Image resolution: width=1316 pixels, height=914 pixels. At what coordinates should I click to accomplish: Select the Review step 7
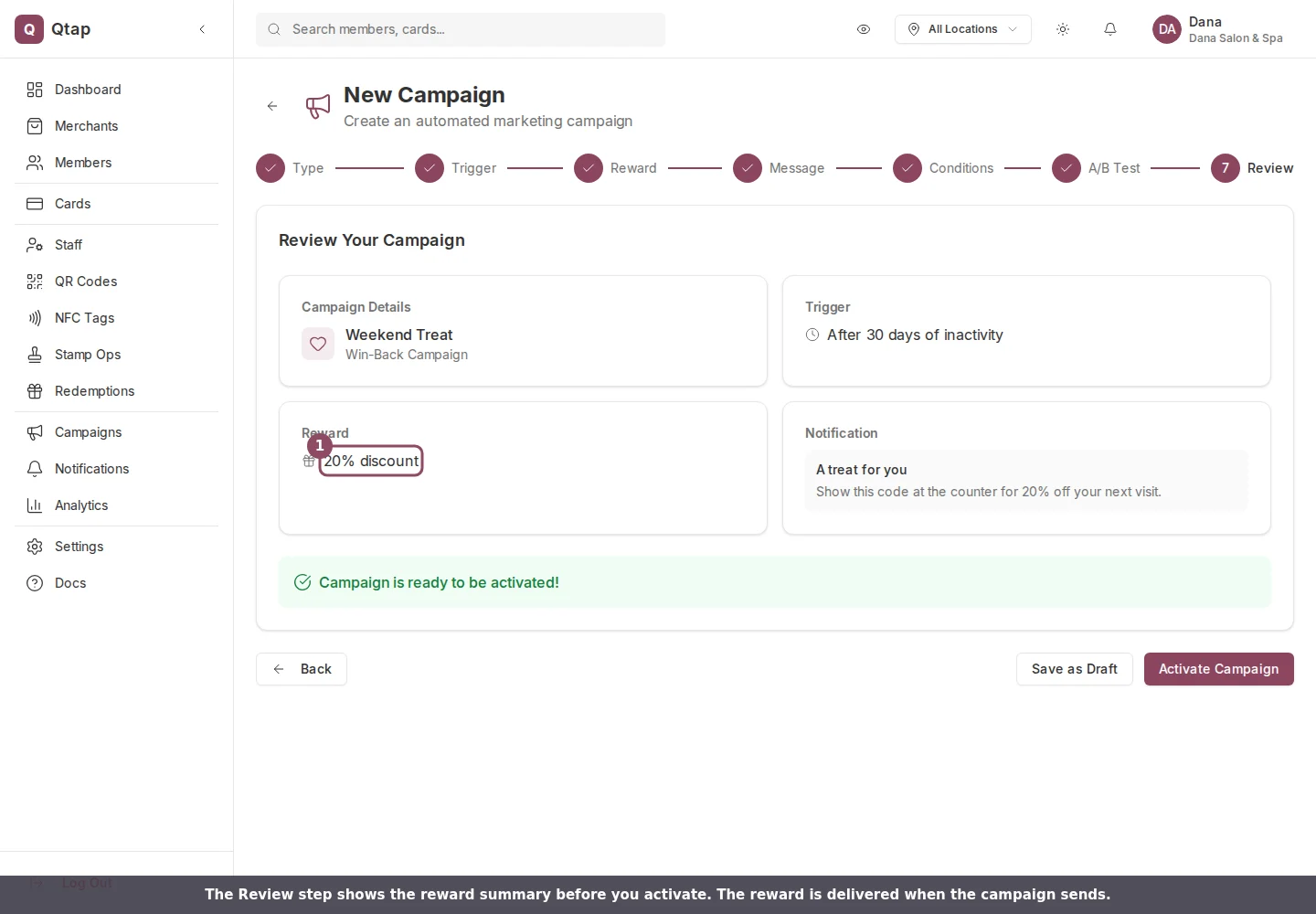pos(1252,168)
